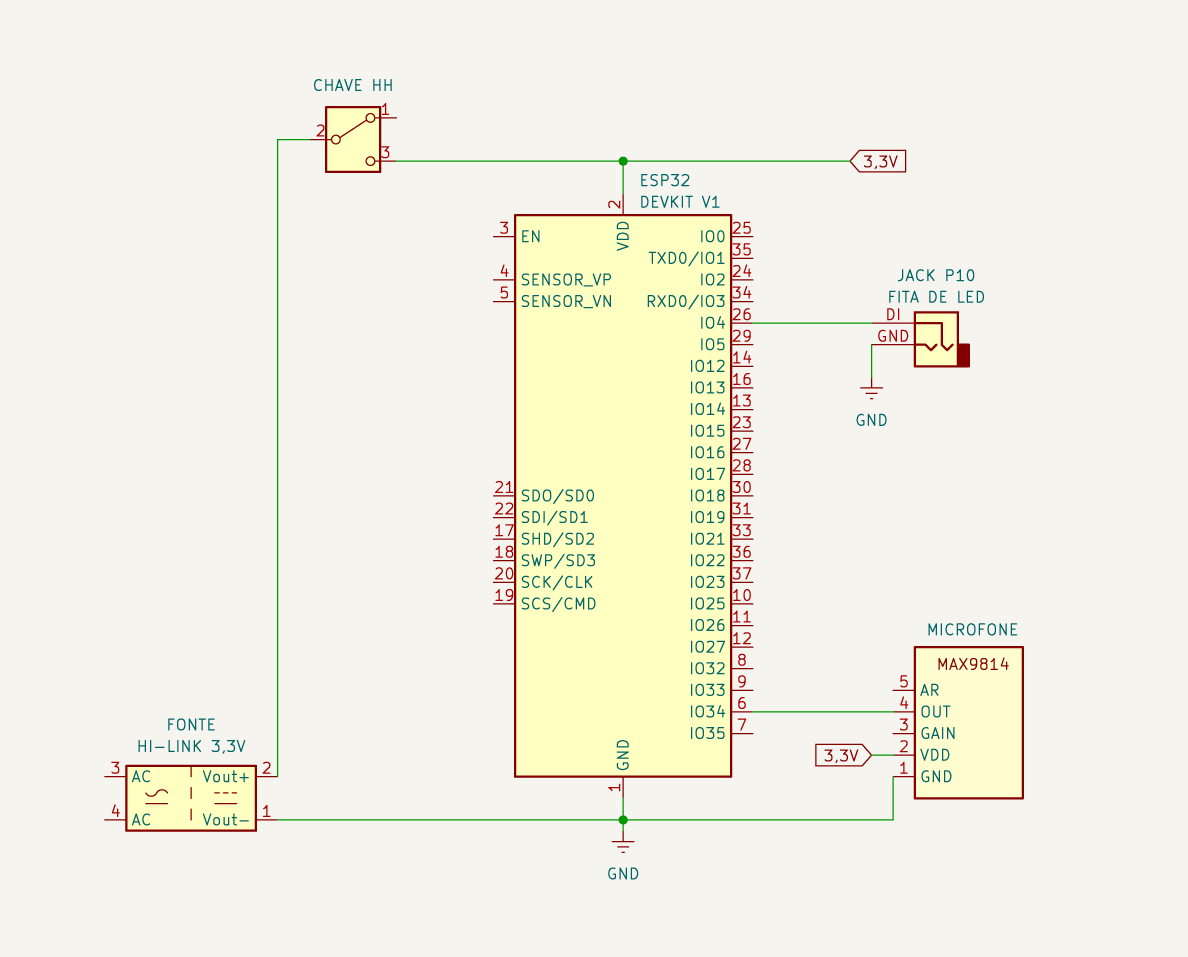Select the HI-LINK power supply symbol
Image resolution: width=1188 pixels, height=957 pixels.
point(190,798)
